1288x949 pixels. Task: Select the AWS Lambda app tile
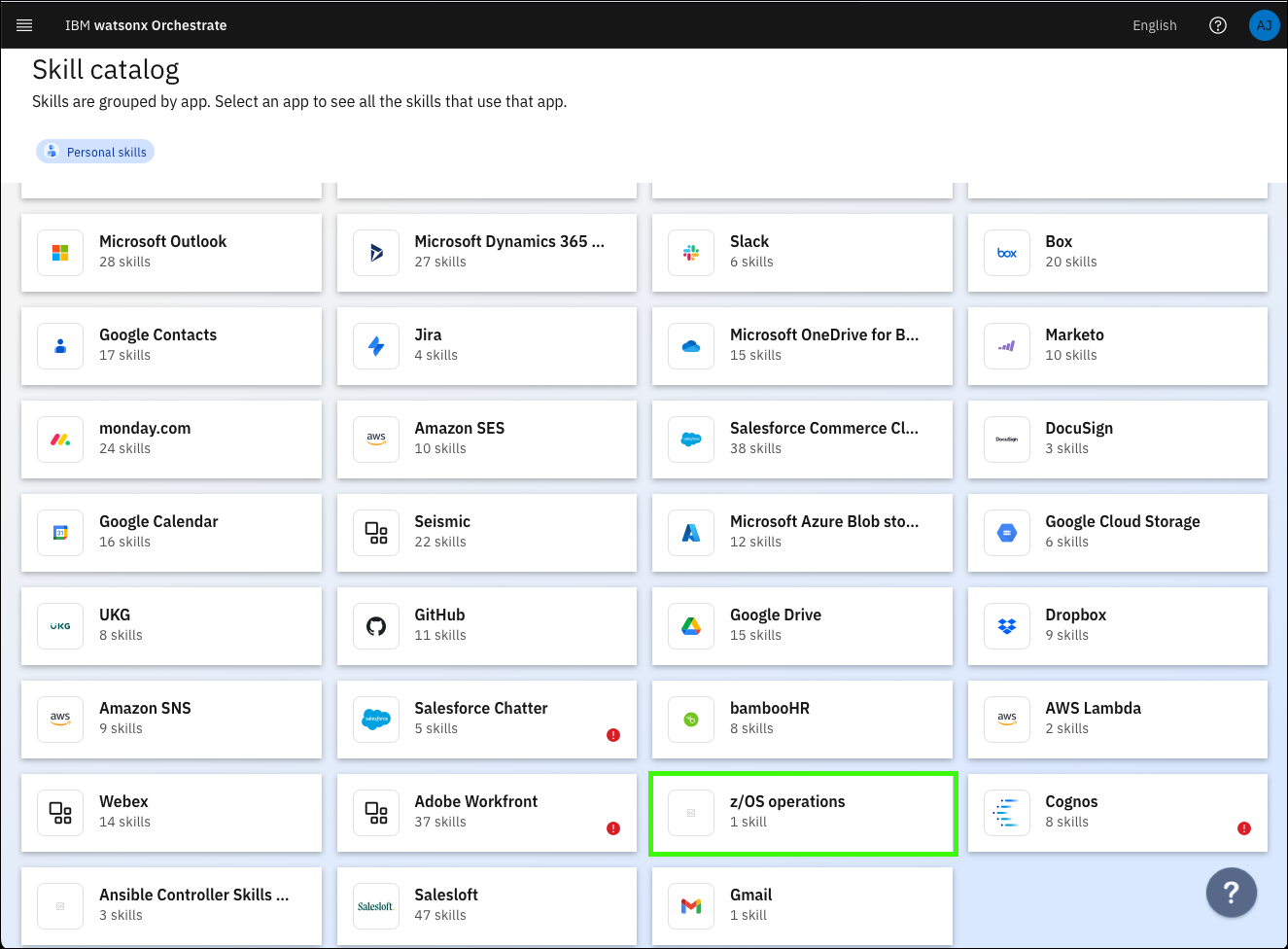coord(1117,720)
